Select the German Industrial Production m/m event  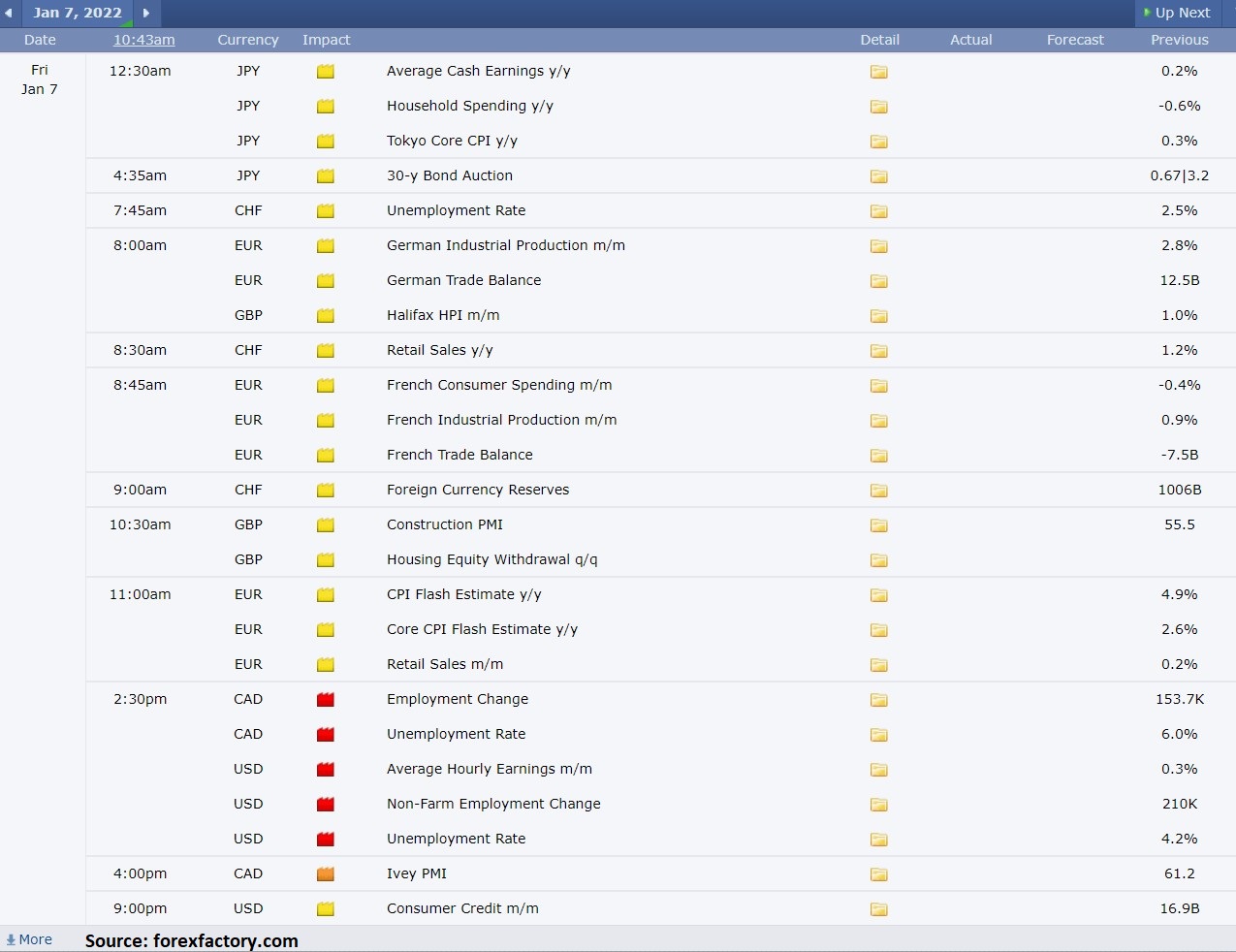(506, 245)
